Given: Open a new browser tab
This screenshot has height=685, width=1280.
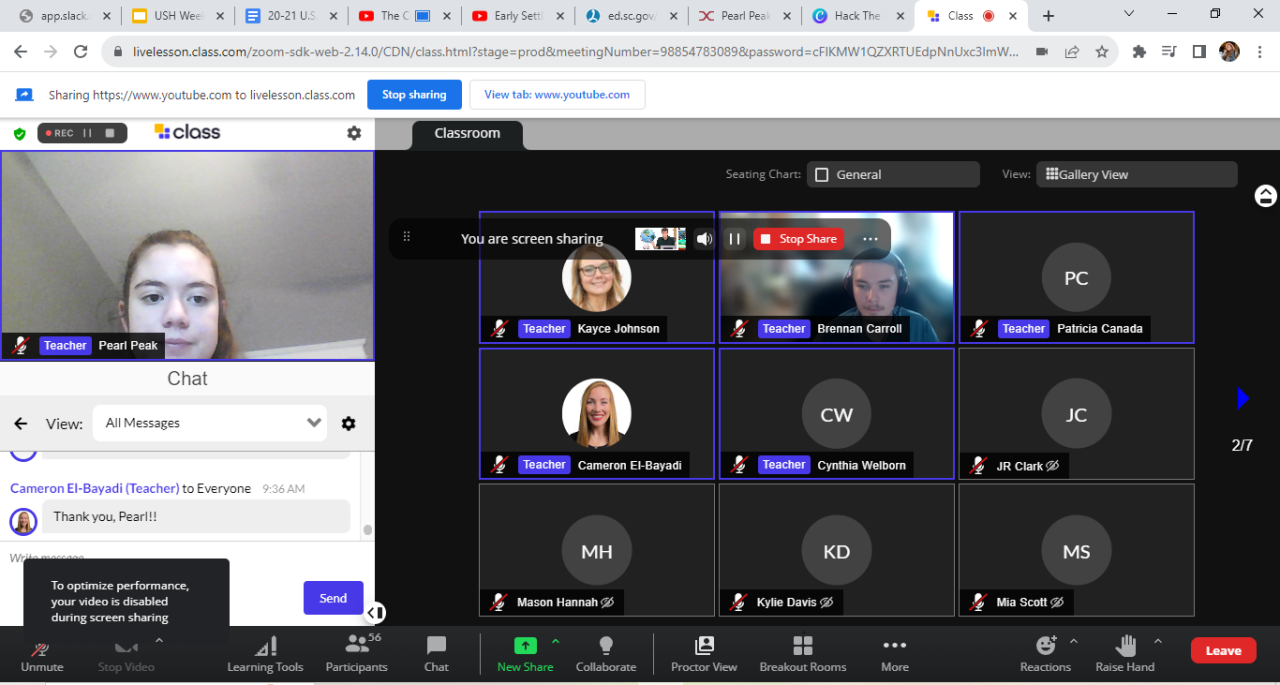Looking at the screenshot, I should pos(1048,16).
